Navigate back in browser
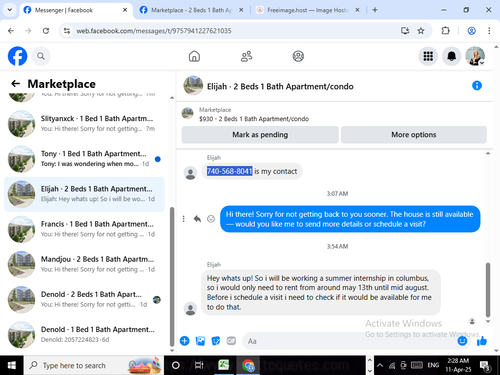The width and height of the screenshot is (500, 375). 11,31
